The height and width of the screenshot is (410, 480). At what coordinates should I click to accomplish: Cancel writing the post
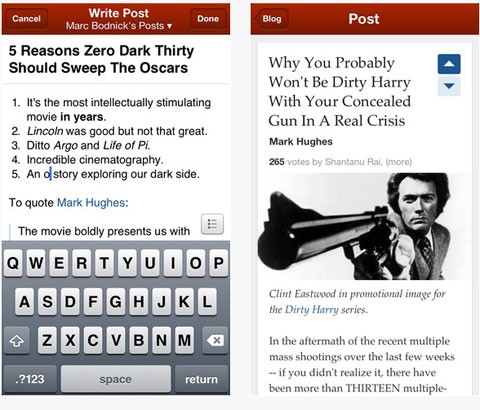tap(26, 19)
